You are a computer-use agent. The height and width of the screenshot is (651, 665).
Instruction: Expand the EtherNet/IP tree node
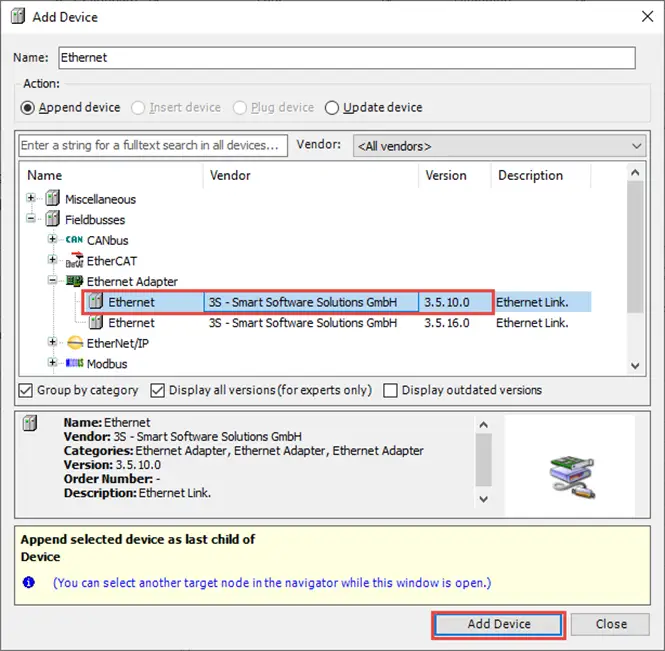click(x=52, y=342)
